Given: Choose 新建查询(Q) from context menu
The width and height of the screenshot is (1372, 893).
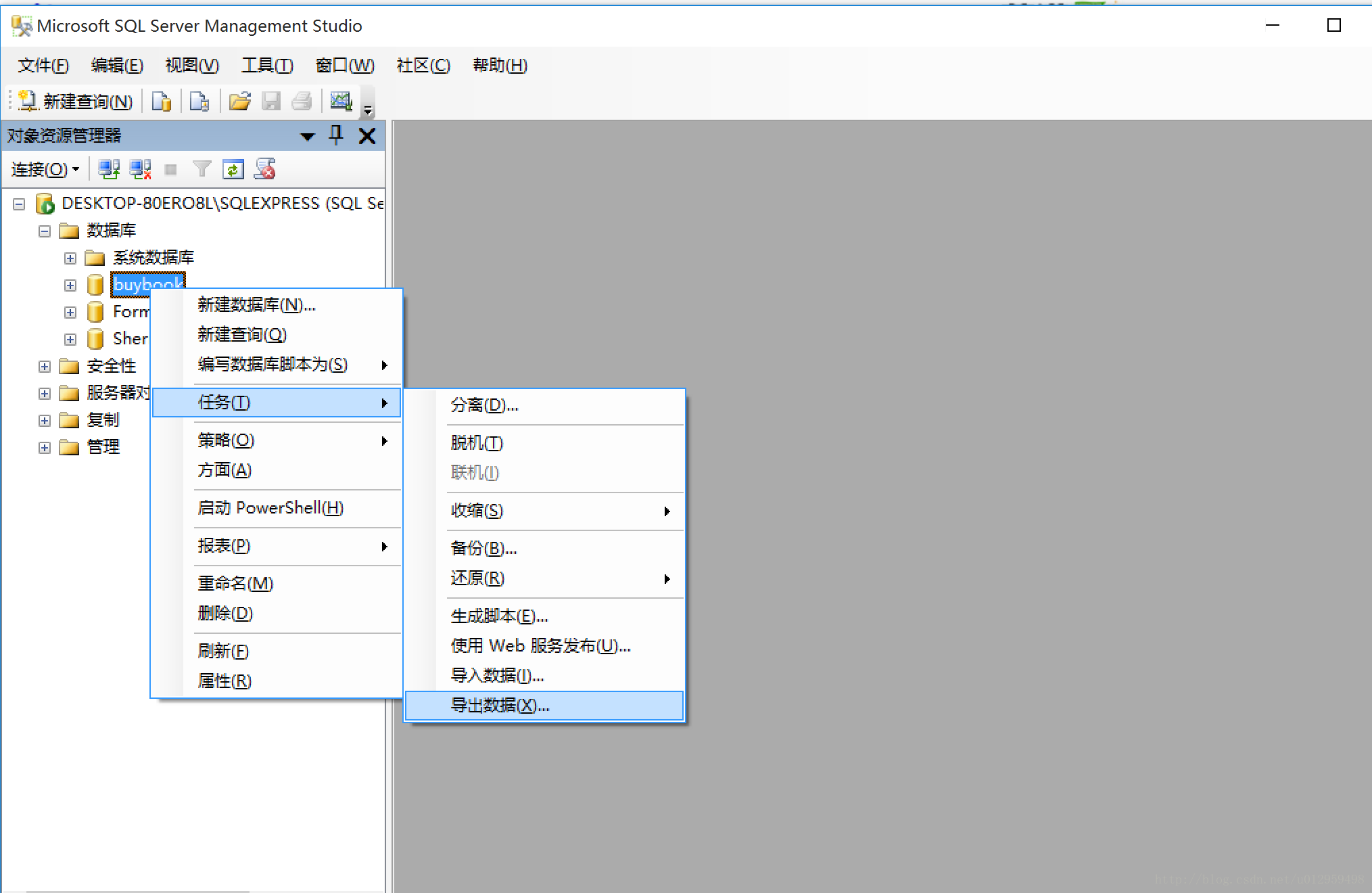Looking at the screenshot, I should (x=277, y=335).
